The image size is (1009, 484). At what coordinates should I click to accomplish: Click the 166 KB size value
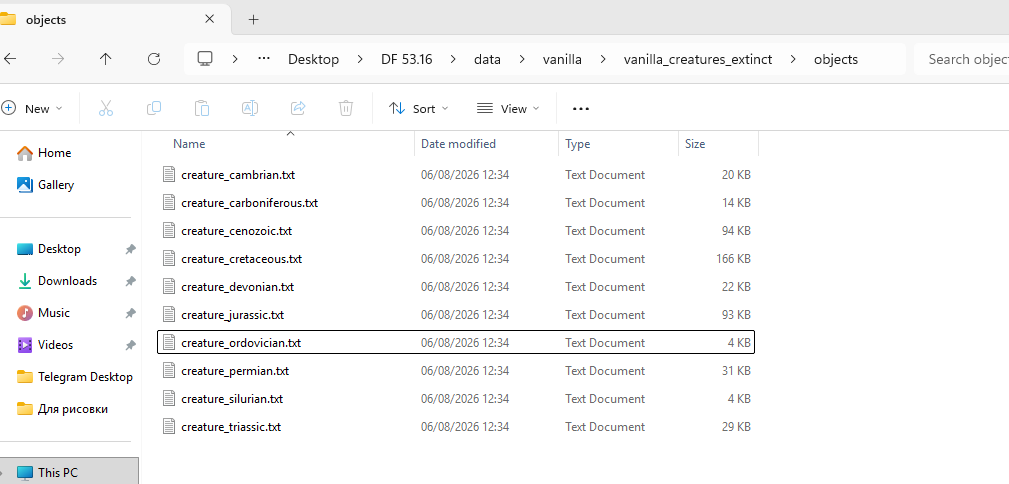pos(733,259)
